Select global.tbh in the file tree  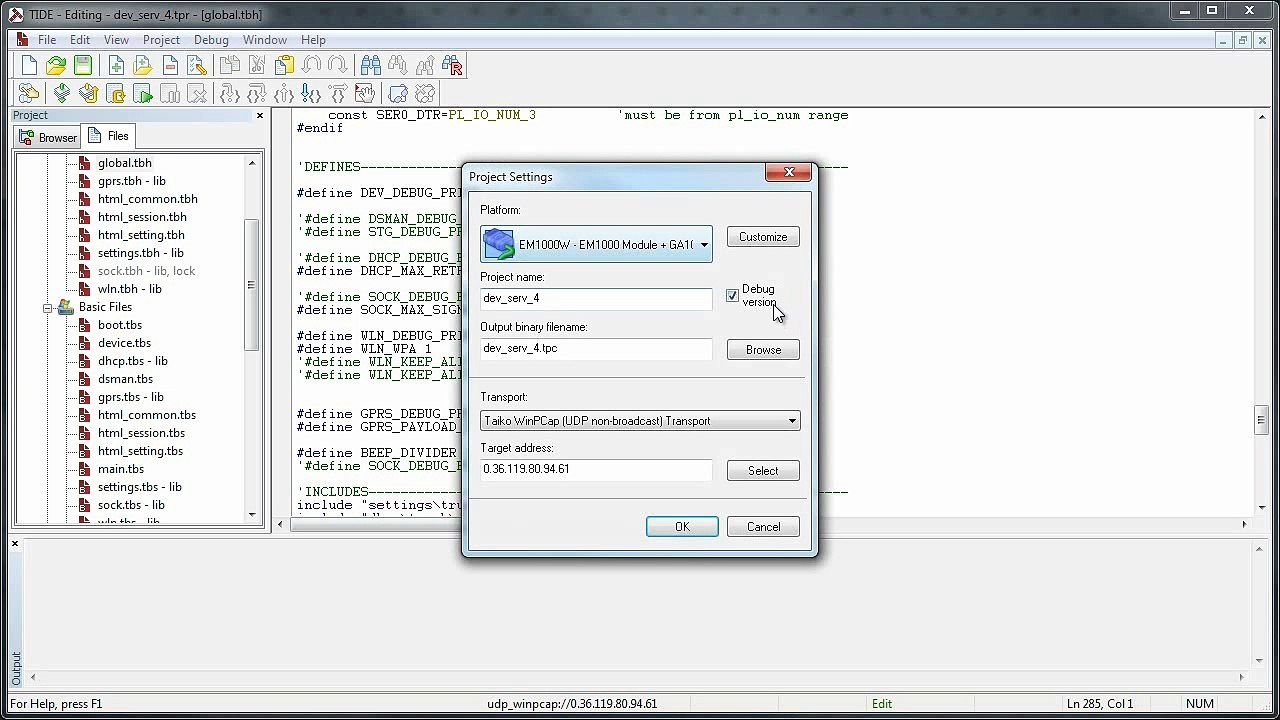pos(125,163)
